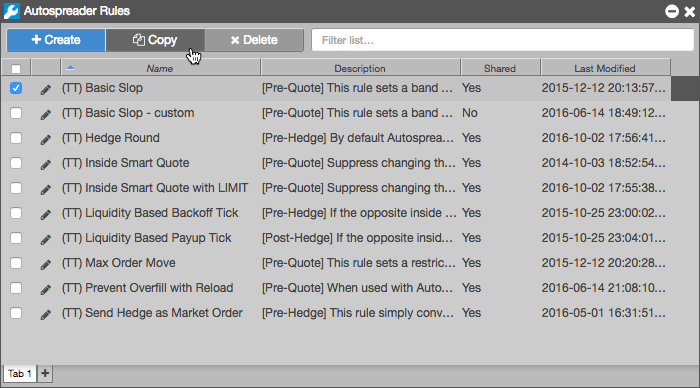Sort by the Last Modified column header

click(605, 68)
